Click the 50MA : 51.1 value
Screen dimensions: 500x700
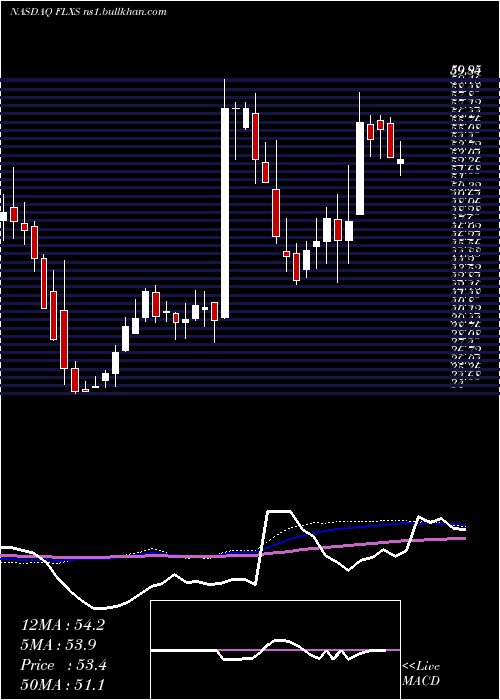coord(62,684)
